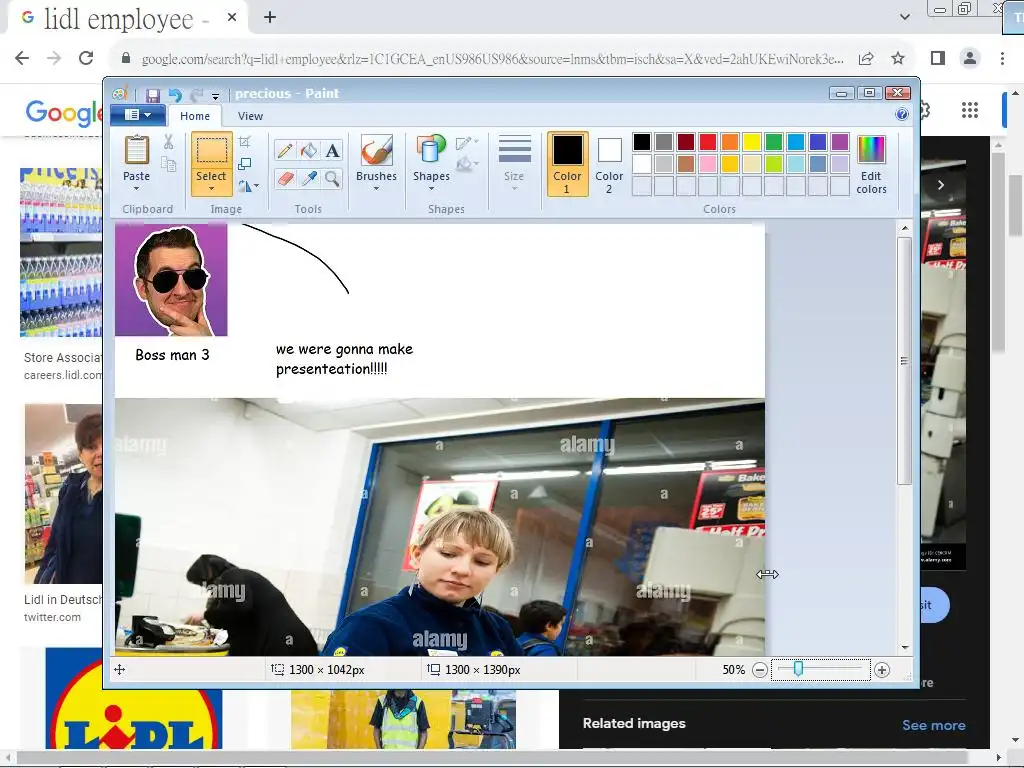Click the Brushes tool icon

(376, 151)
